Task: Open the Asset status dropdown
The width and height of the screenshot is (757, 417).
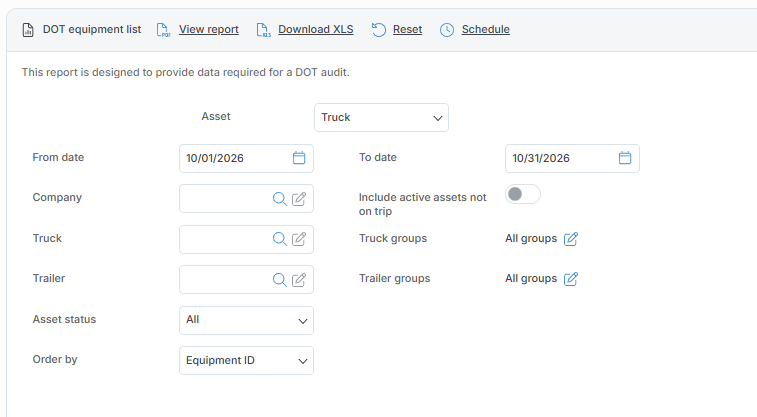Action: click(x=246, y=320)
